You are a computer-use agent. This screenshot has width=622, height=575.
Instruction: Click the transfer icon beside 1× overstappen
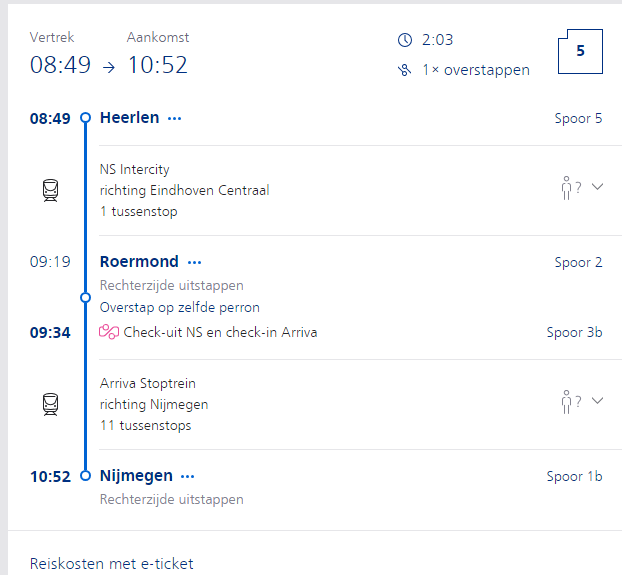tap(405, 70)
